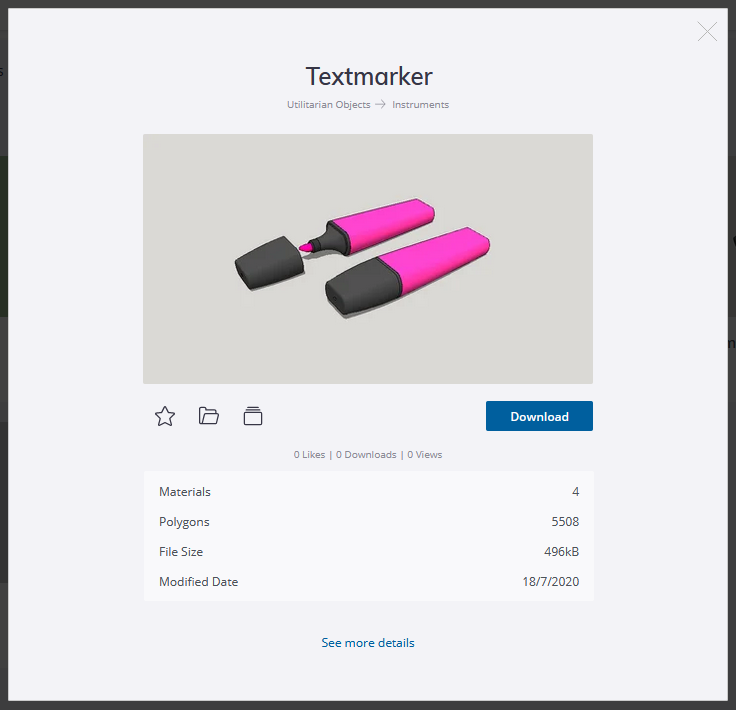736x710 pixels.
Task: Select the Textmarker title text
Action: [369, 76]
